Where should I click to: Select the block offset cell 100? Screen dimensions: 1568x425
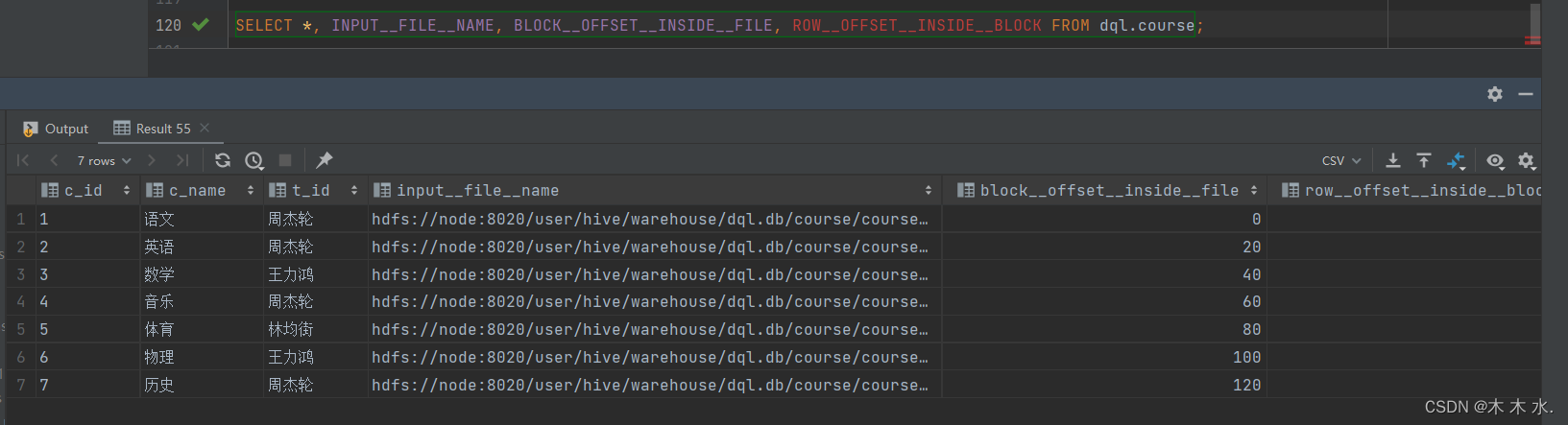point(1104,357)
